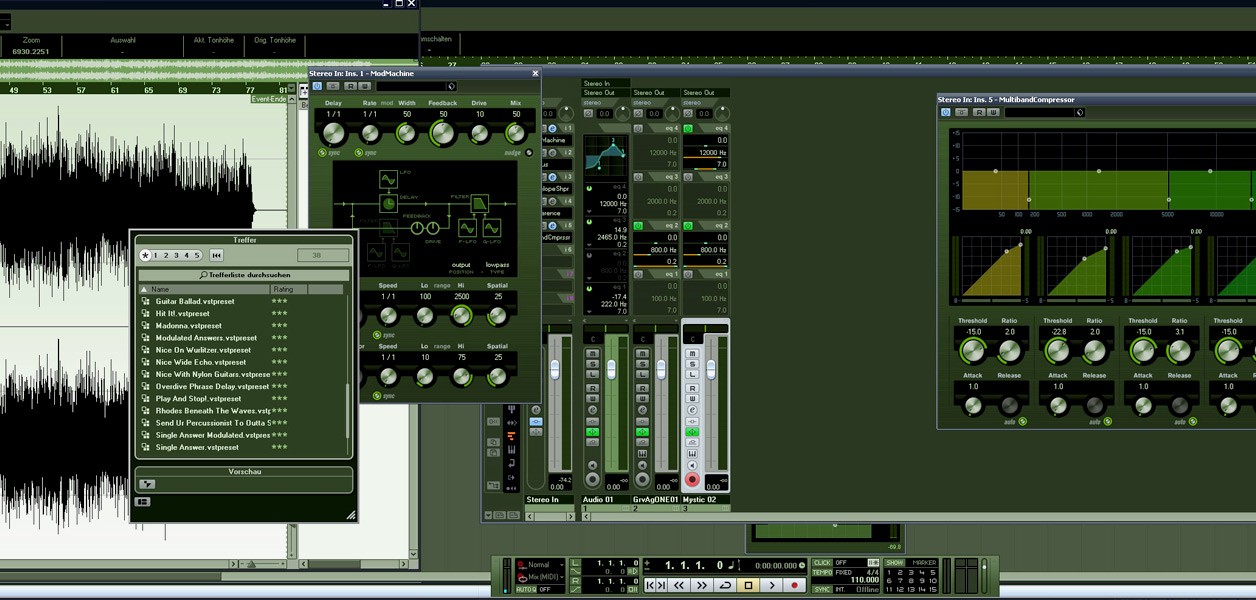1256x600 pixels.
Task: Click layout icon at Treffer panel bottom-left
Action: coord(142,502)
